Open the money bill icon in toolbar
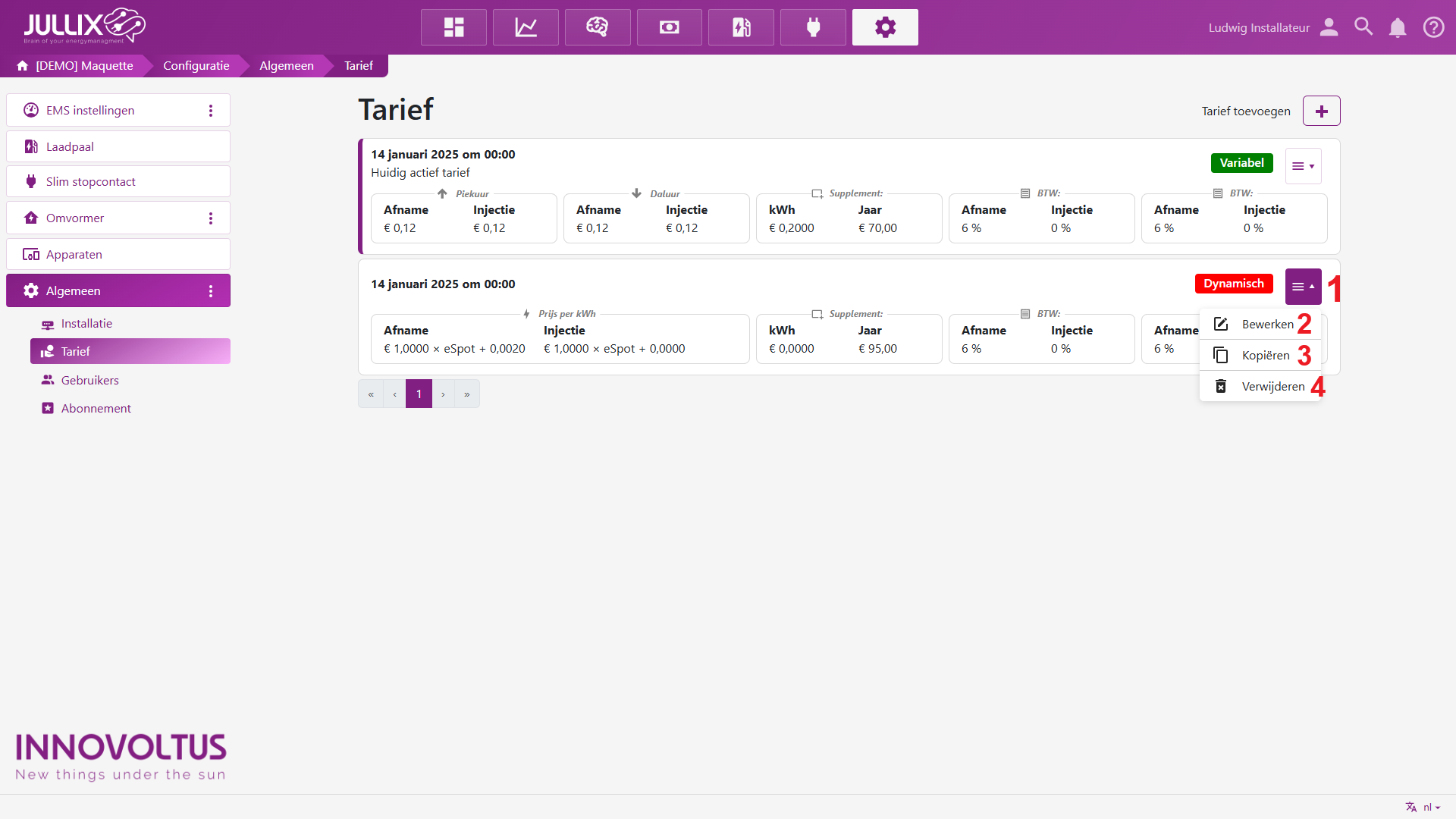The width and height of the screenshot is (1456, 819). tap(669, 27)
